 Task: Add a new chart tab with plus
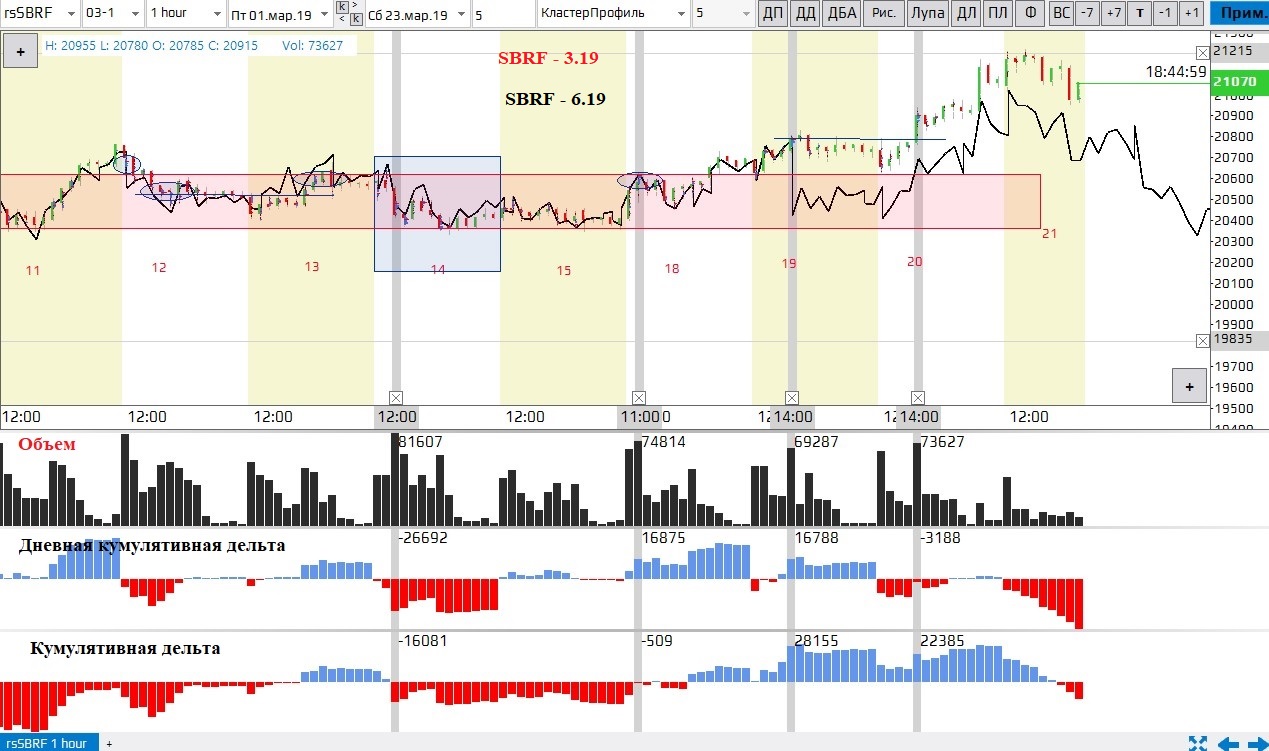[x=109, y=743]
